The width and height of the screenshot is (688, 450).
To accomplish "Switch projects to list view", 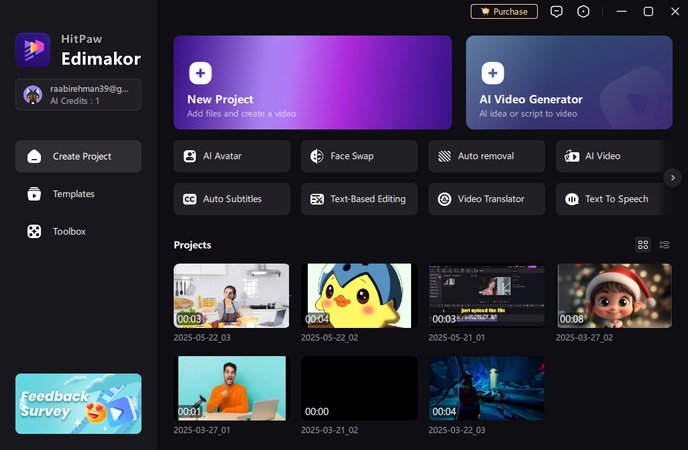I will coord(665,245).
